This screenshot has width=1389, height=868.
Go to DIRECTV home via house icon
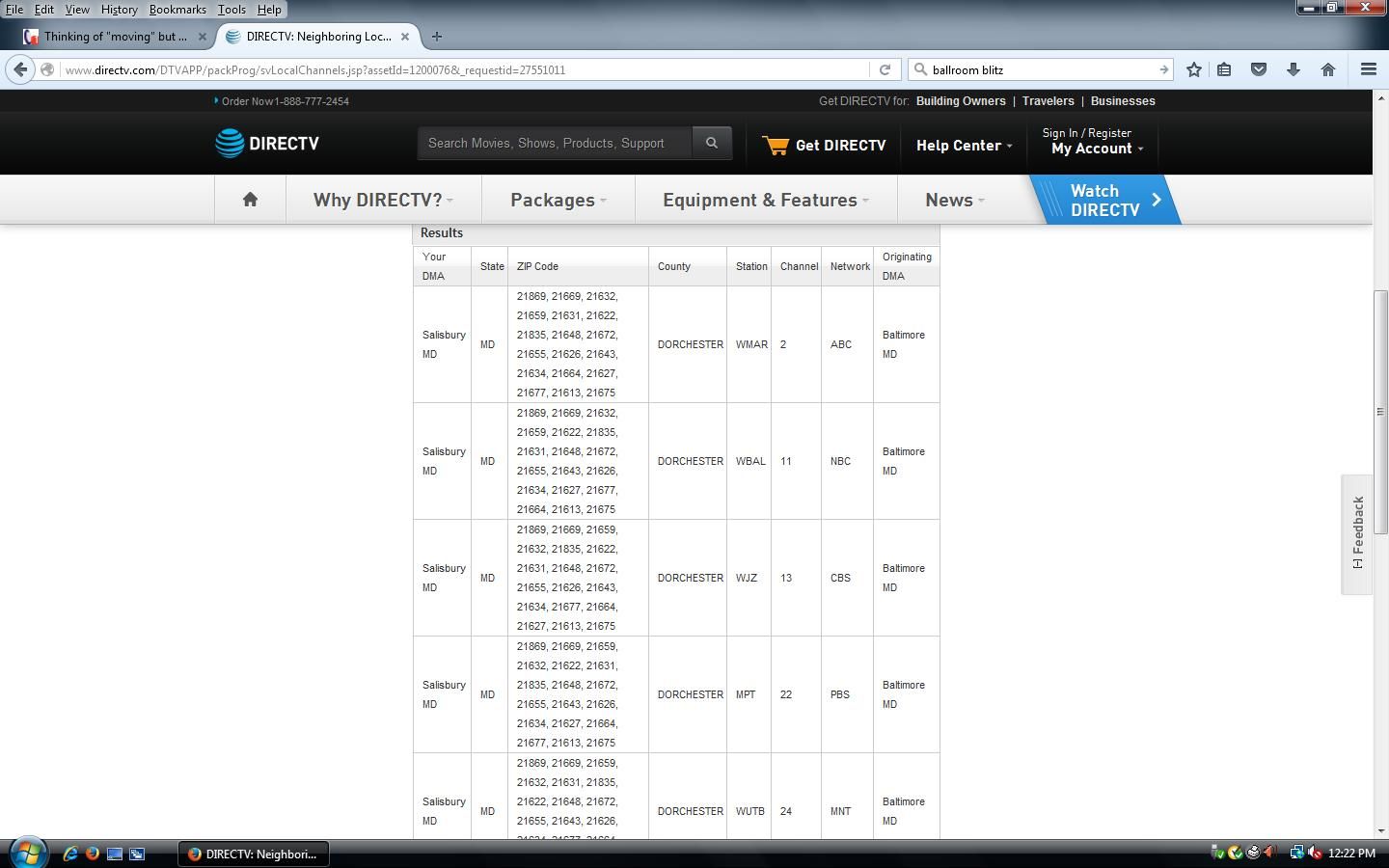click(x=250, y=200)
